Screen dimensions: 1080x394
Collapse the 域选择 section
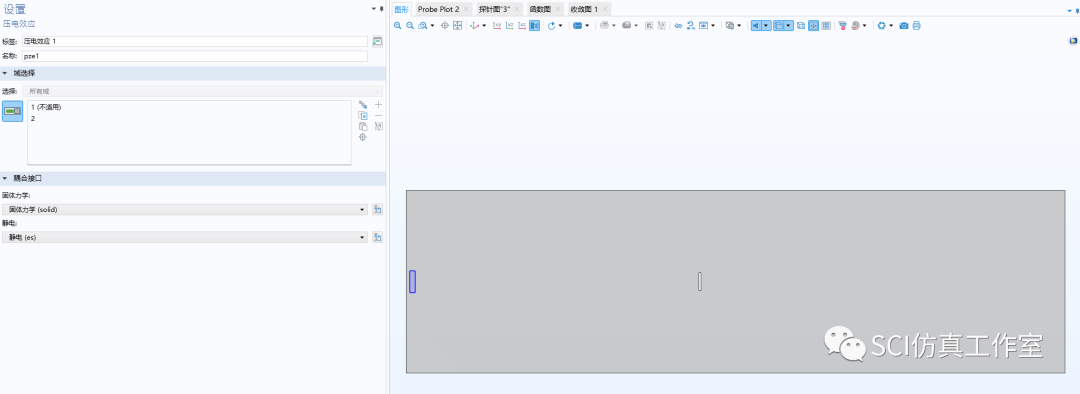tap(6, 73)
